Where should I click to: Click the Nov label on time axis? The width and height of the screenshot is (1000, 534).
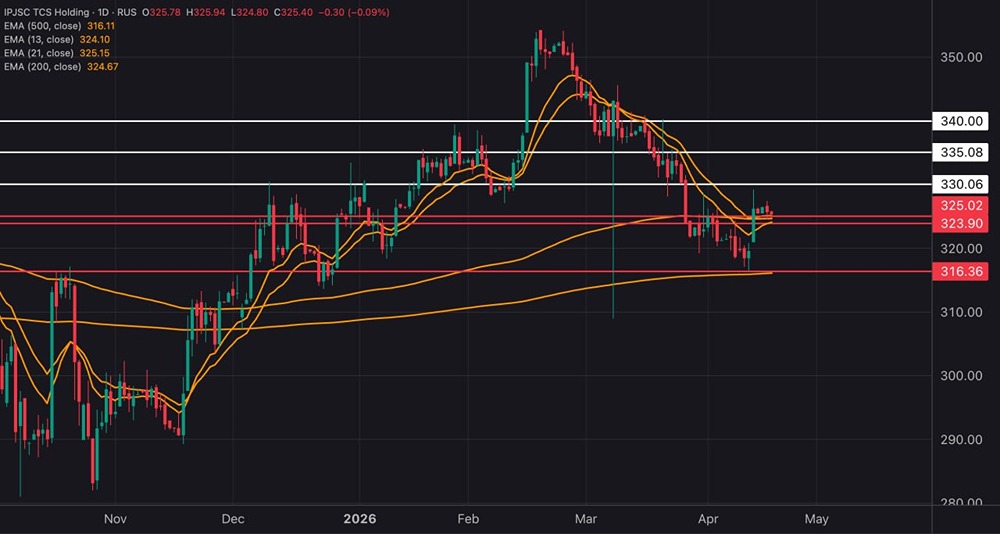click(115, 517)
